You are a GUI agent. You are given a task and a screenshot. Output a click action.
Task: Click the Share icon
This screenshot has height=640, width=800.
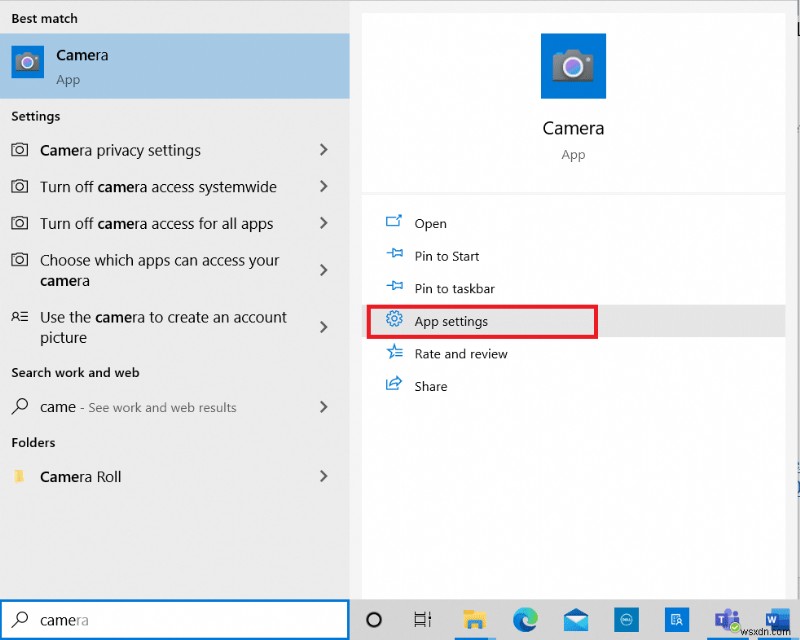point(394,385)
